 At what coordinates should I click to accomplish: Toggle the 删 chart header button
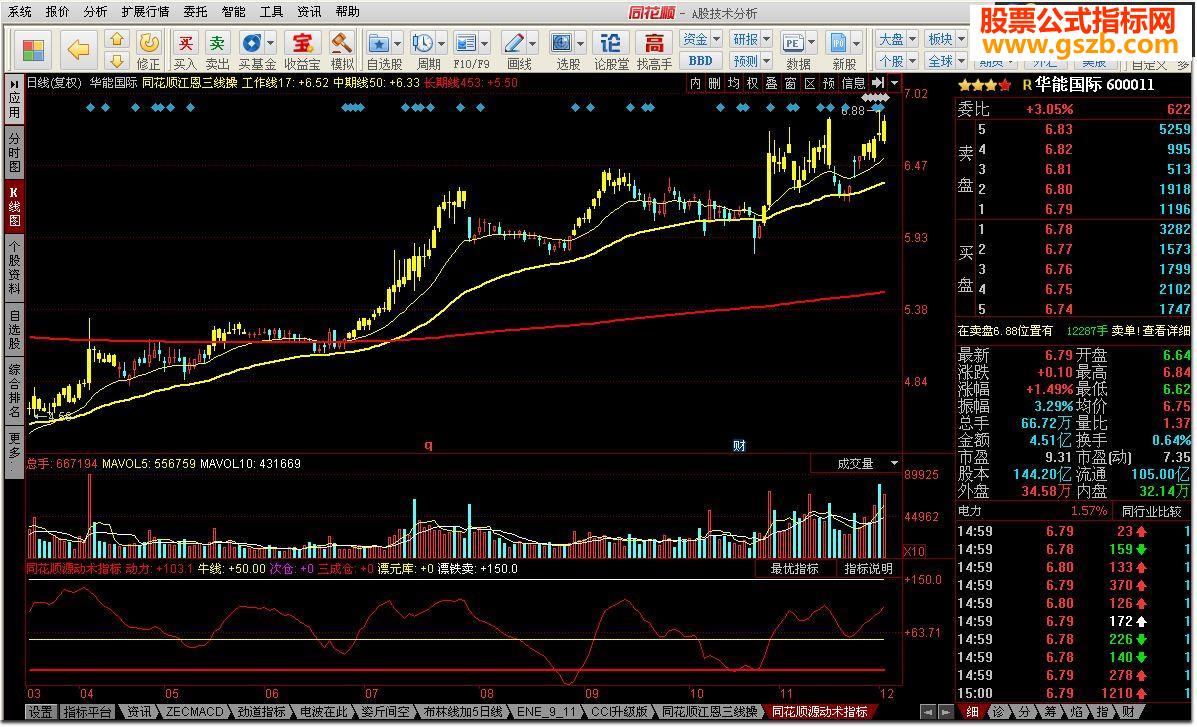tap(714, 82)
